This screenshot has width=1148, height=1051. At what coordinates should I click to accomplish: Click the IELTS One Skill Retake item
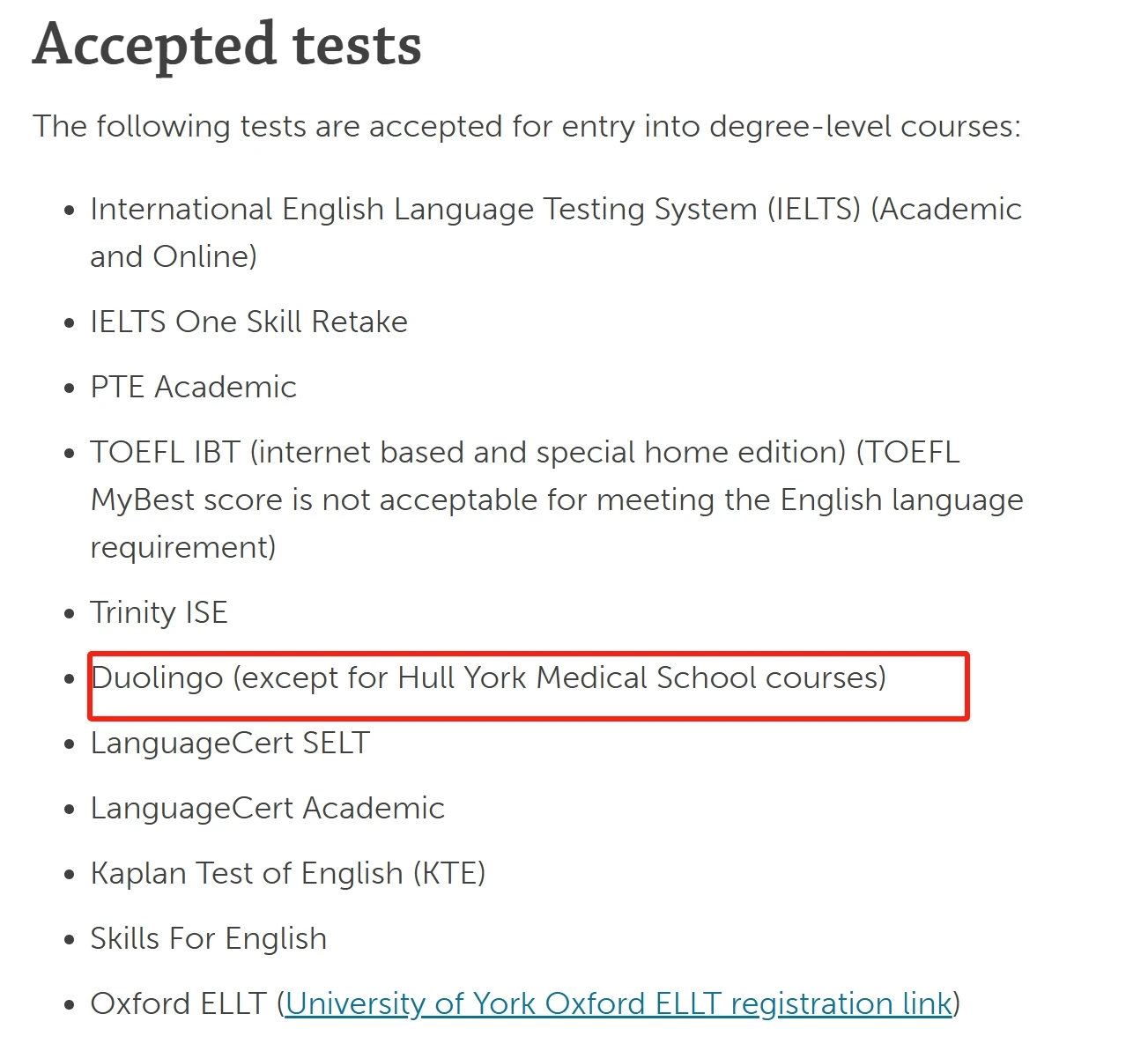(x=249, y=322)
